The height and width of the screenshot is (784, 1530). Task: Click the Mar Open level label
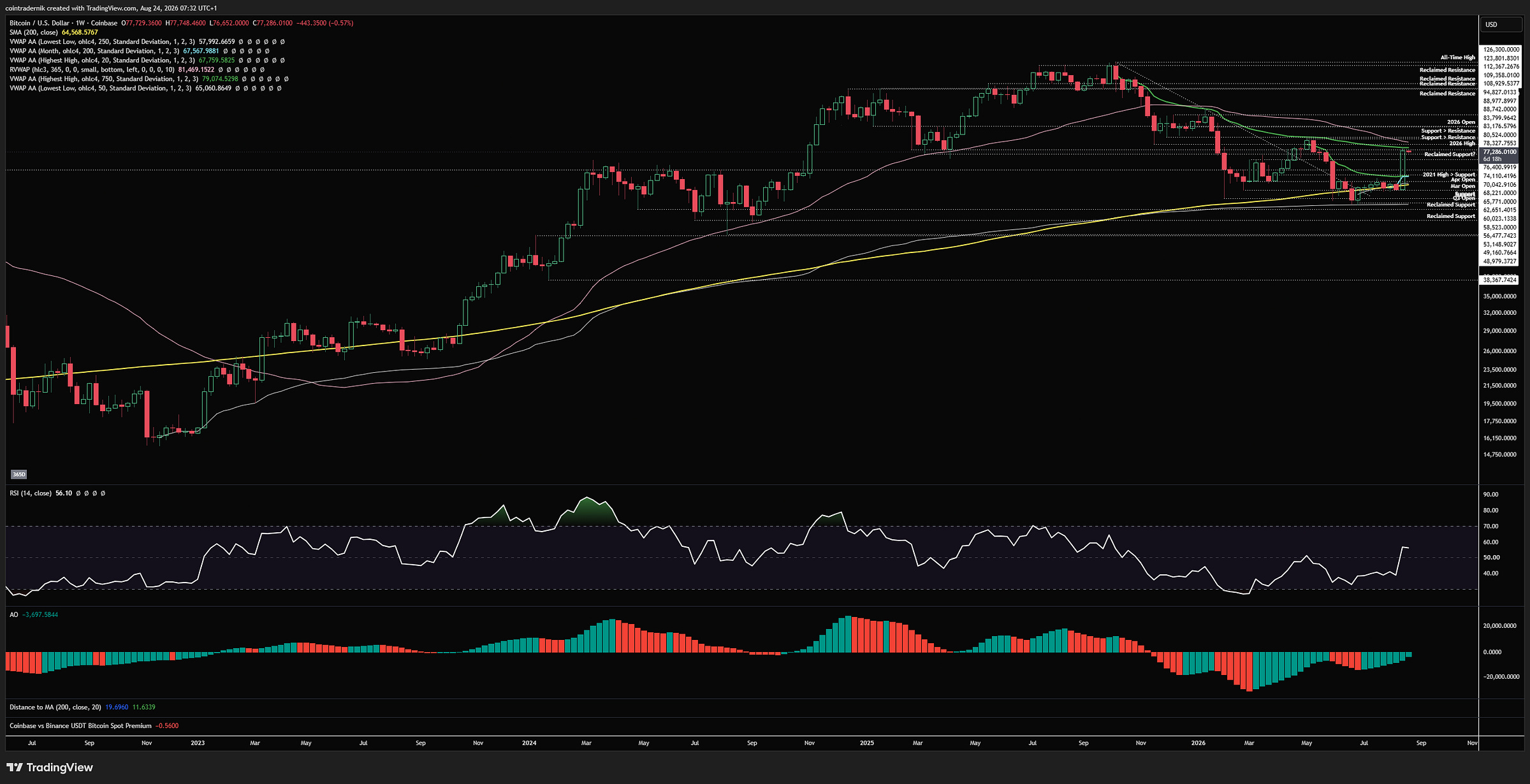(x=1463, y=186)
